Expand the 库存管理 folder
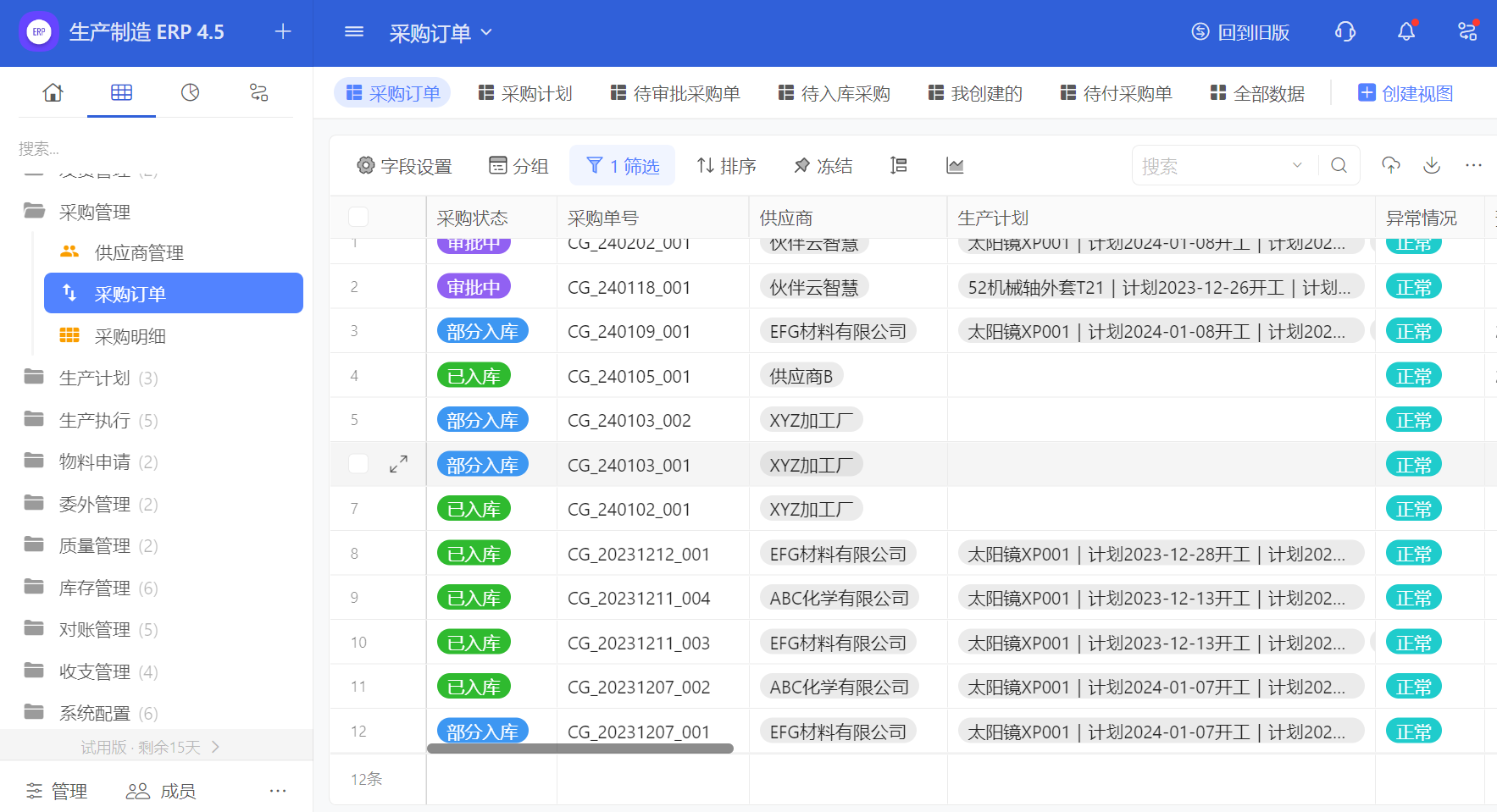The width and height of the screenshot is (1497, 812). point(94,588)
